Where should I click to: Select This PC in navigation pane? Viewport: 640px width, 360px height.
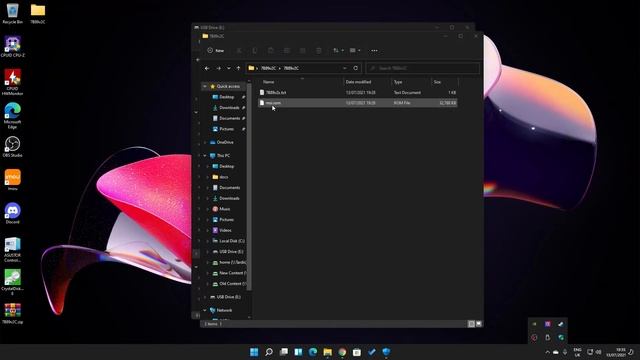click(223, 156)
